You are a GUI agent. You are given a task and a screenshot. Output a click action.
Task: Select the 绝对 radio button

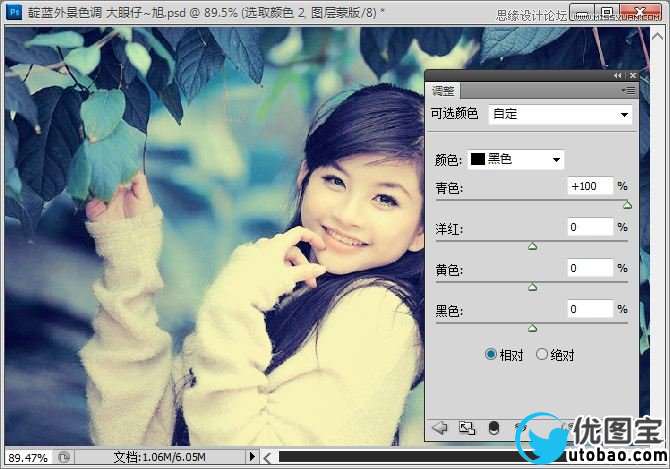point(542,354)
